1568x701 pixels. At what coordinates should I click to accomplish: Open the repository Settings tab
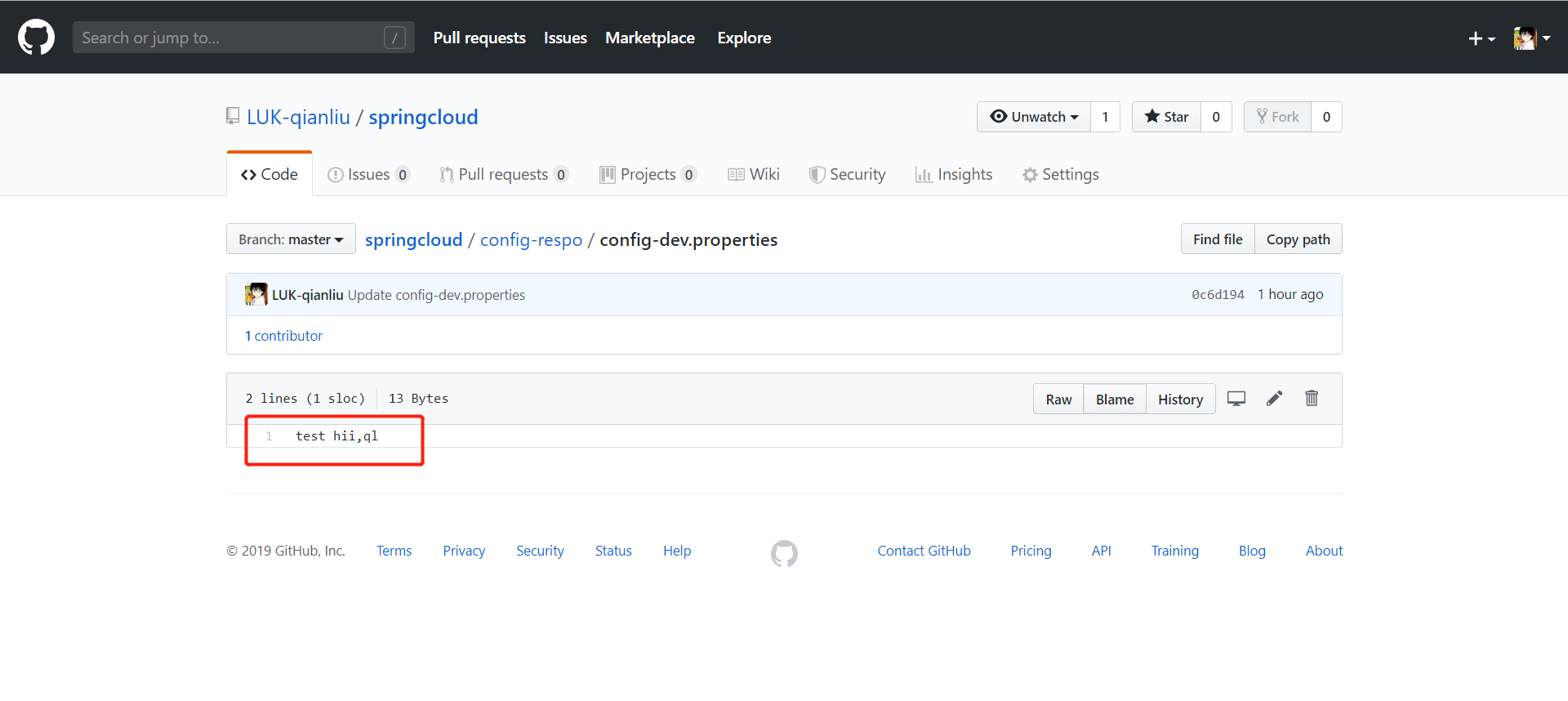pos(1060,174)
